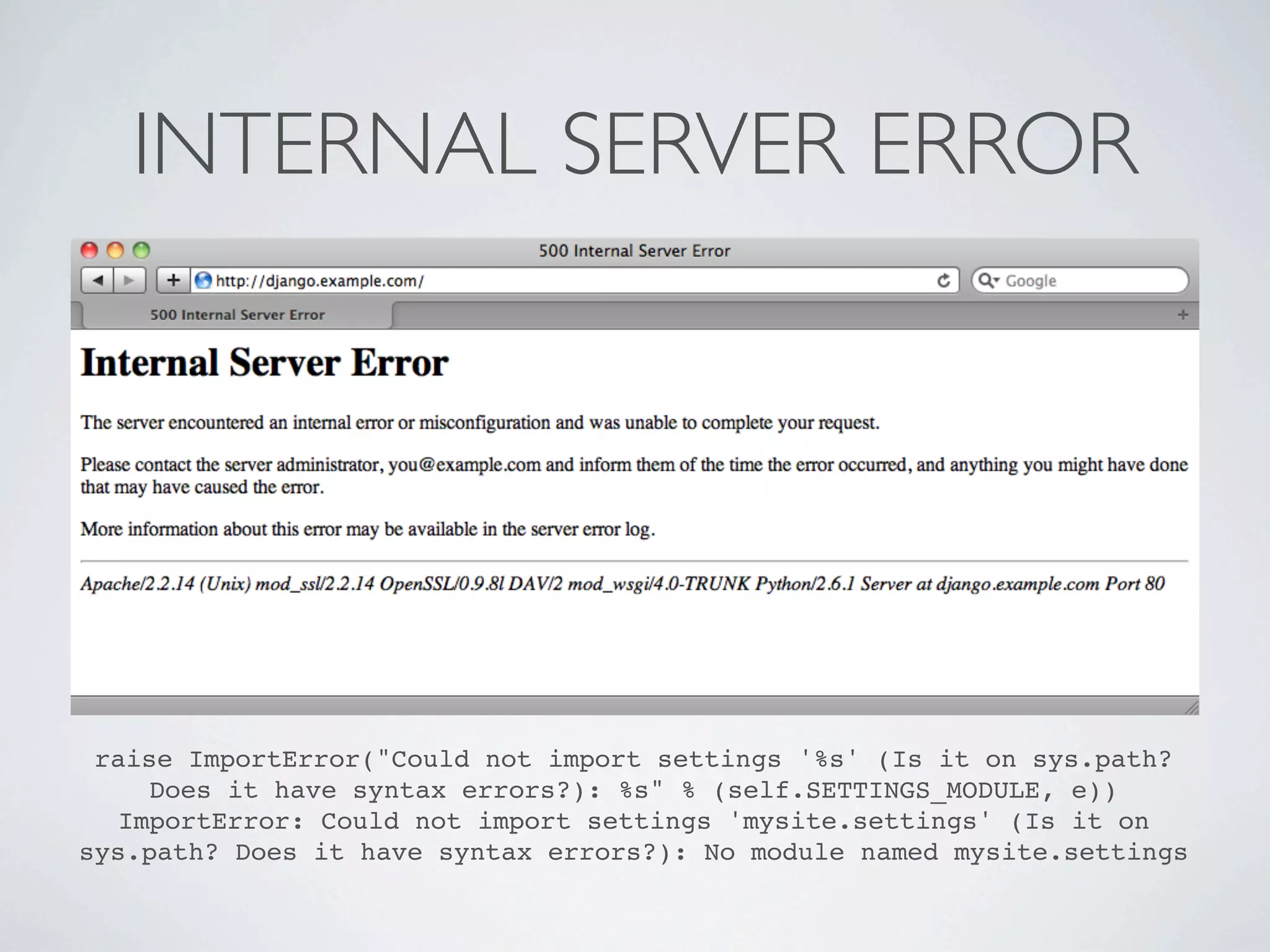Image resolution: width=1270 pixels, height=952 pixels.
Task: Click 'that may have caused the error.' line
Action: point(202,487)
